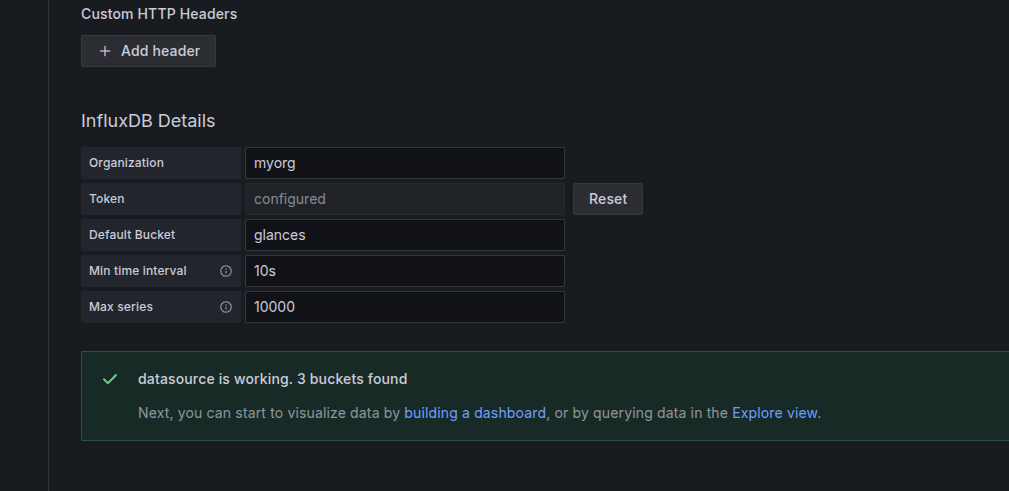1009x491 pixels.
Task: Select the Default Bucket input field
Action: 404,235
